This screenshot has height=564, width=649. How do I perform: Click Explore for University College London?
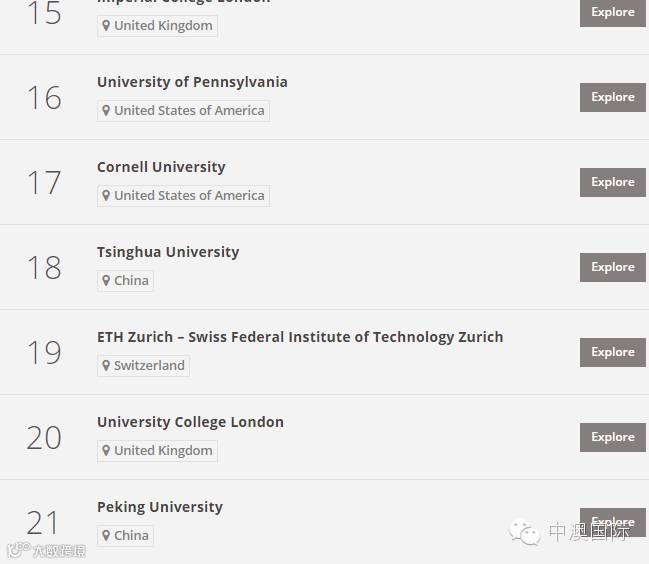[613, 437]
